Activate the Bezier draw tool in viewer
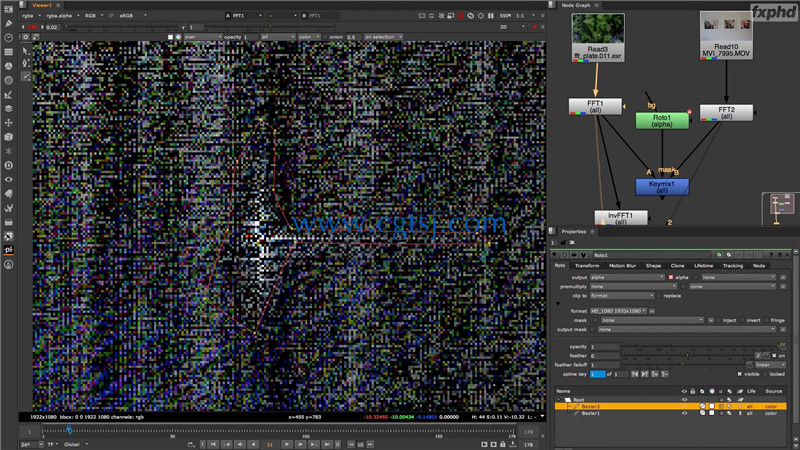Screen dimensions: 800x450 tap(26, 77)
